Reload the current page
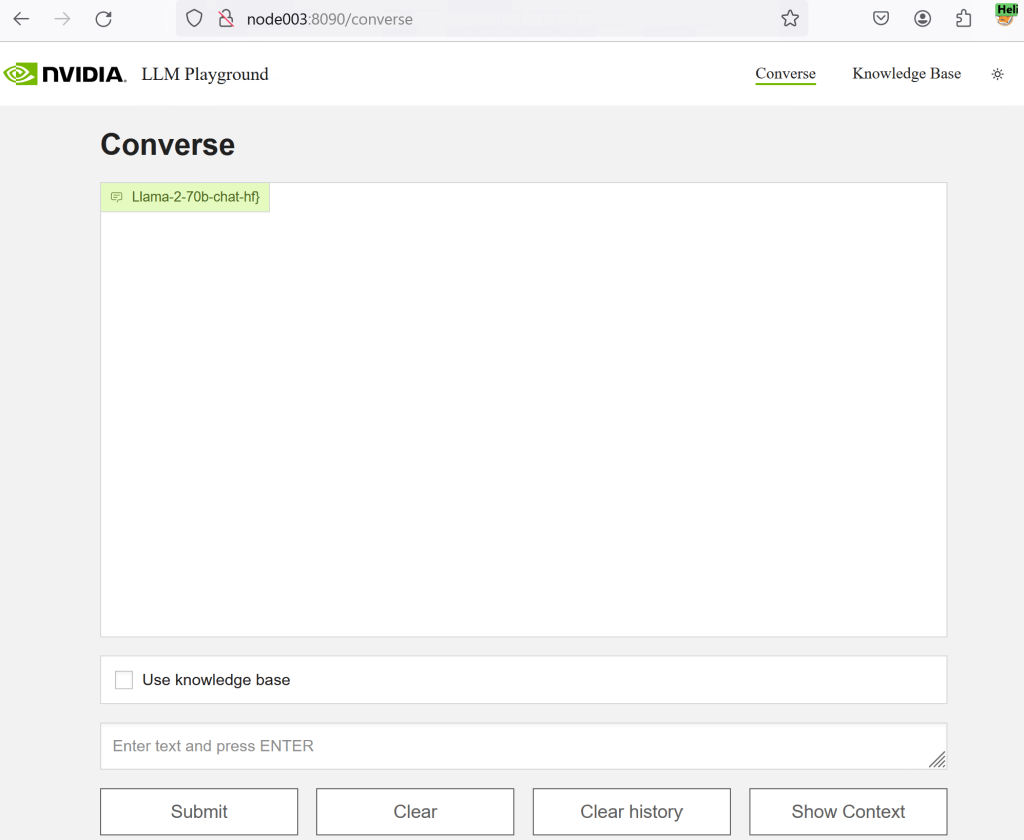This screenshot has height=840, width=1024. pyautogui.click(x=103, y=19)
